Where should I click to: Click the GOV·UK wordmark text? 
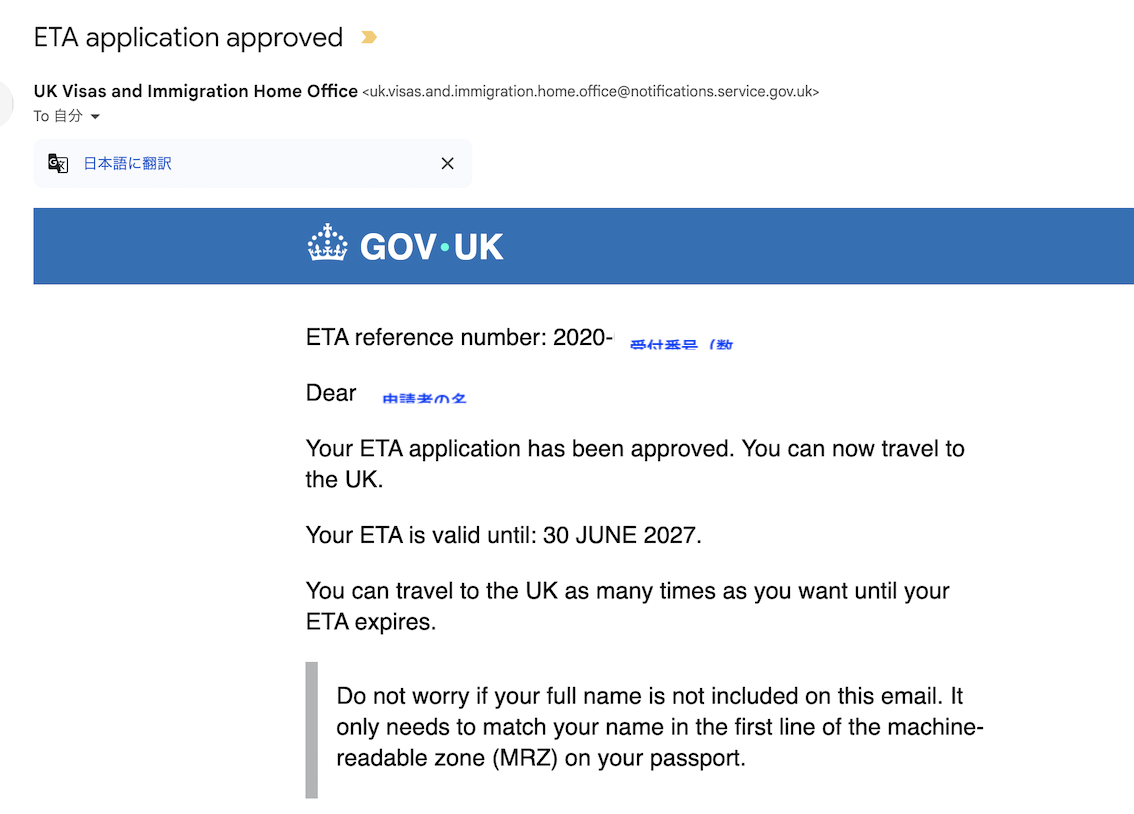click(431, 246)
